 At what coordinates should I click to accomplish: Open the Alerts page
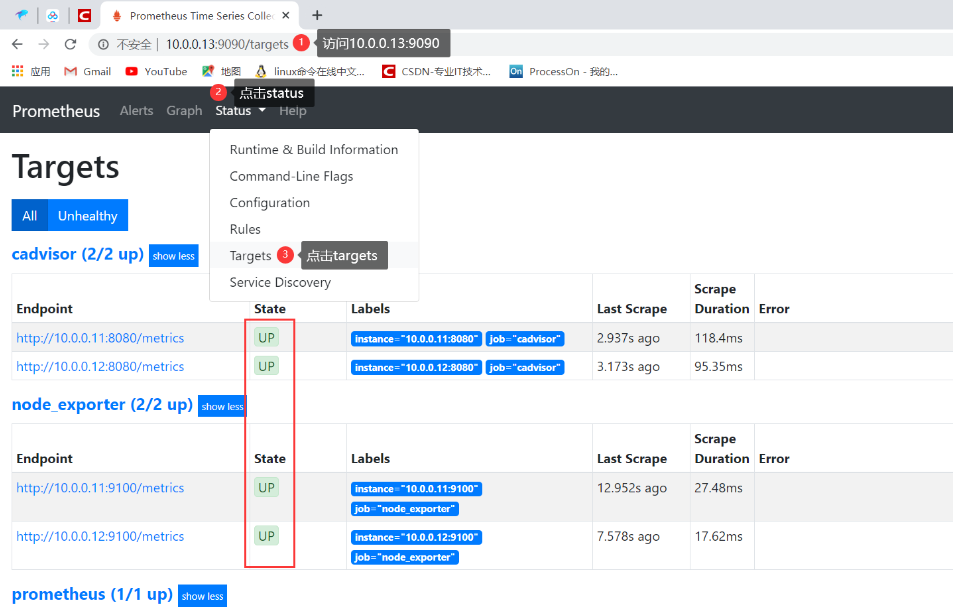(x=136, y=111)
